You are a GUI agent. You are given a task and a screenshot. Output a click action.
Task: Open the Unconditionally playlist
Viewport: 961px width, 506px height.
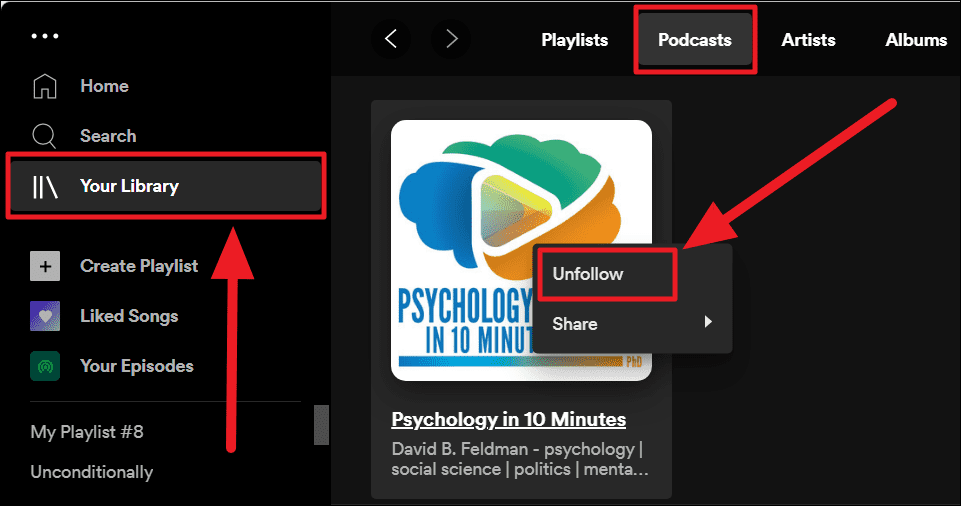pos(92,472)
